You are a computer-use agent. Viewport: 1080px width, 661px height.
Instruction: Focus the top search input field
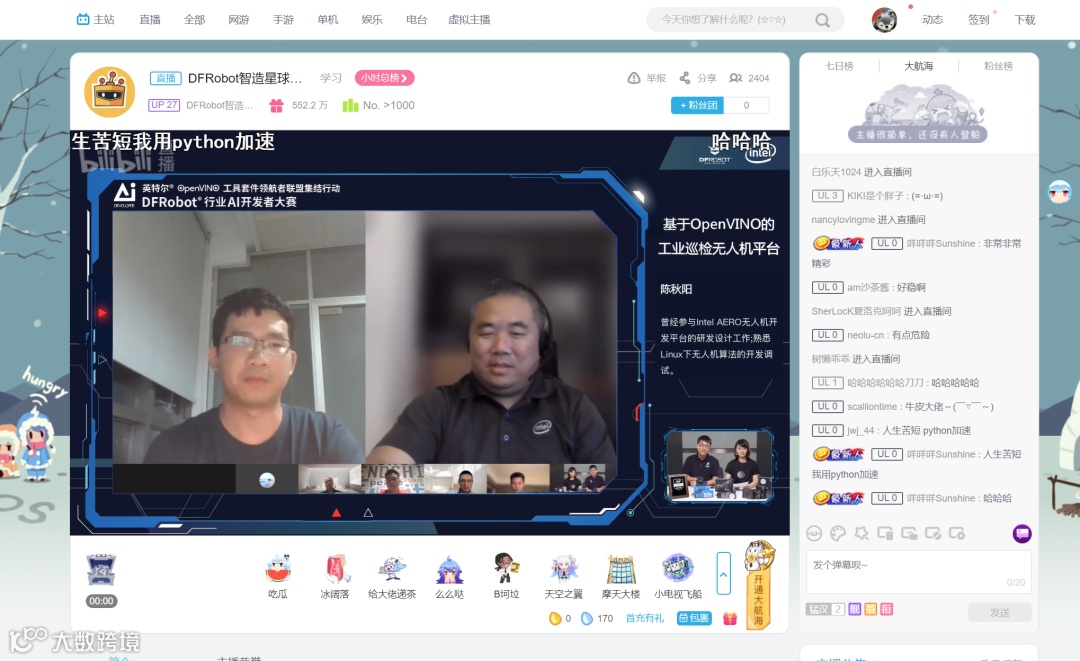(x=730, y=19)
